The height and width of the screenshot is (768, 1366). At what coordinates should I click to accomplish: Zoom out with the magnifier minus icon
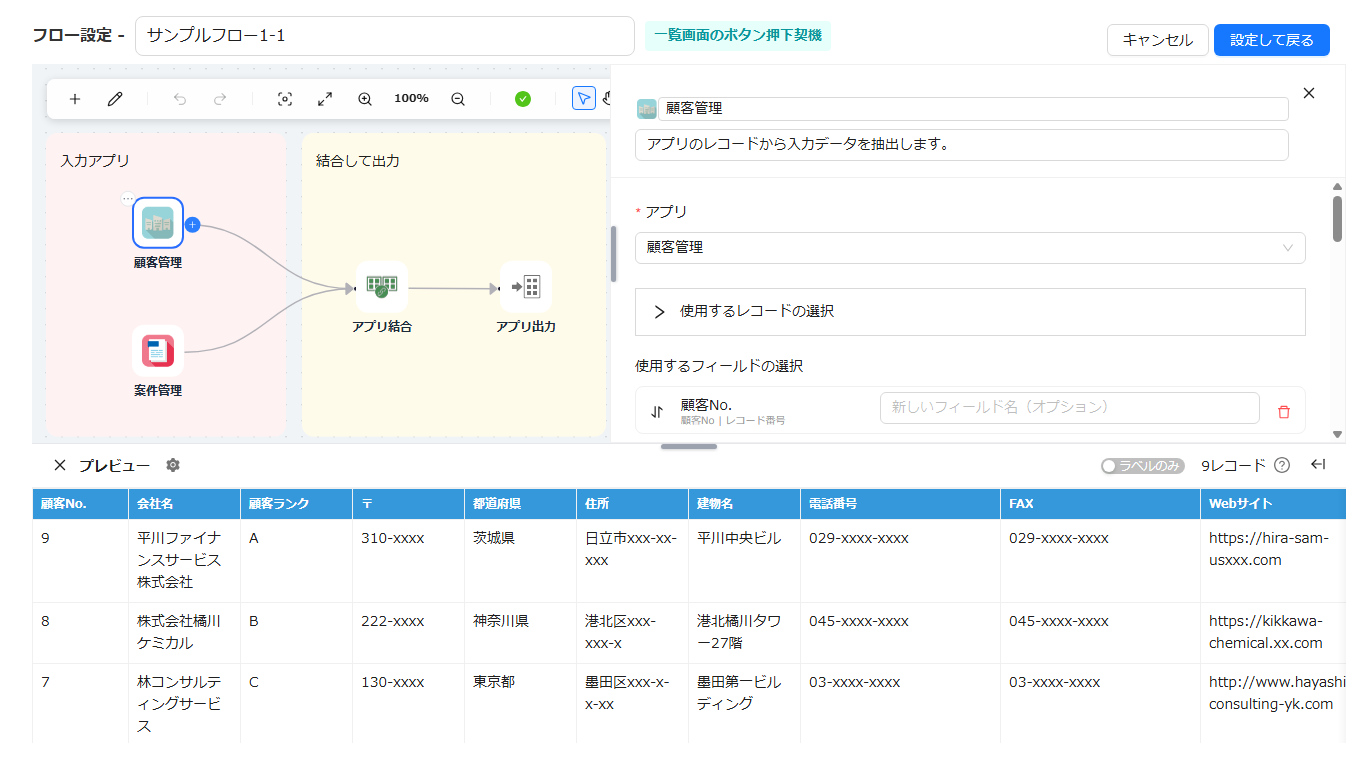(458, 99)
